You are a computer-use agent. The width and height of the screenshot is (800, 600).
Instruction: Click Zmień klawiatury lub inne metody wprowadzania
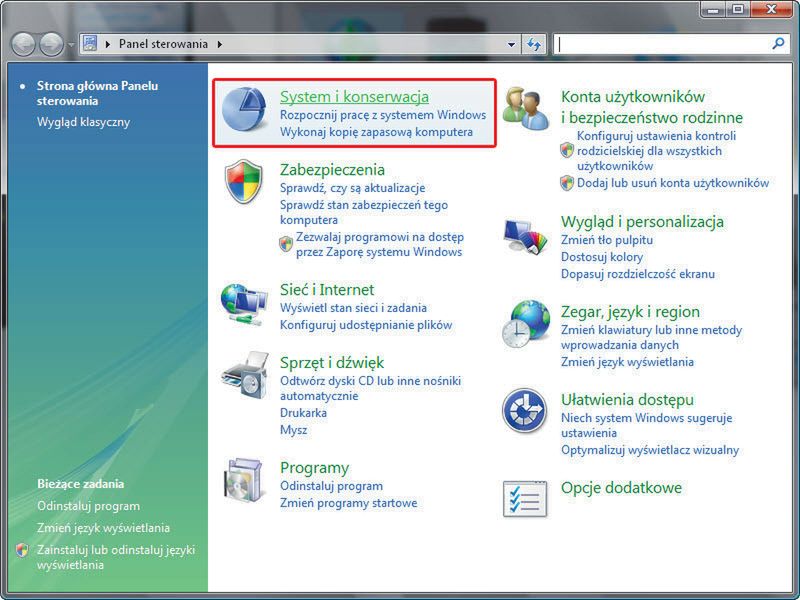point(652,337)
